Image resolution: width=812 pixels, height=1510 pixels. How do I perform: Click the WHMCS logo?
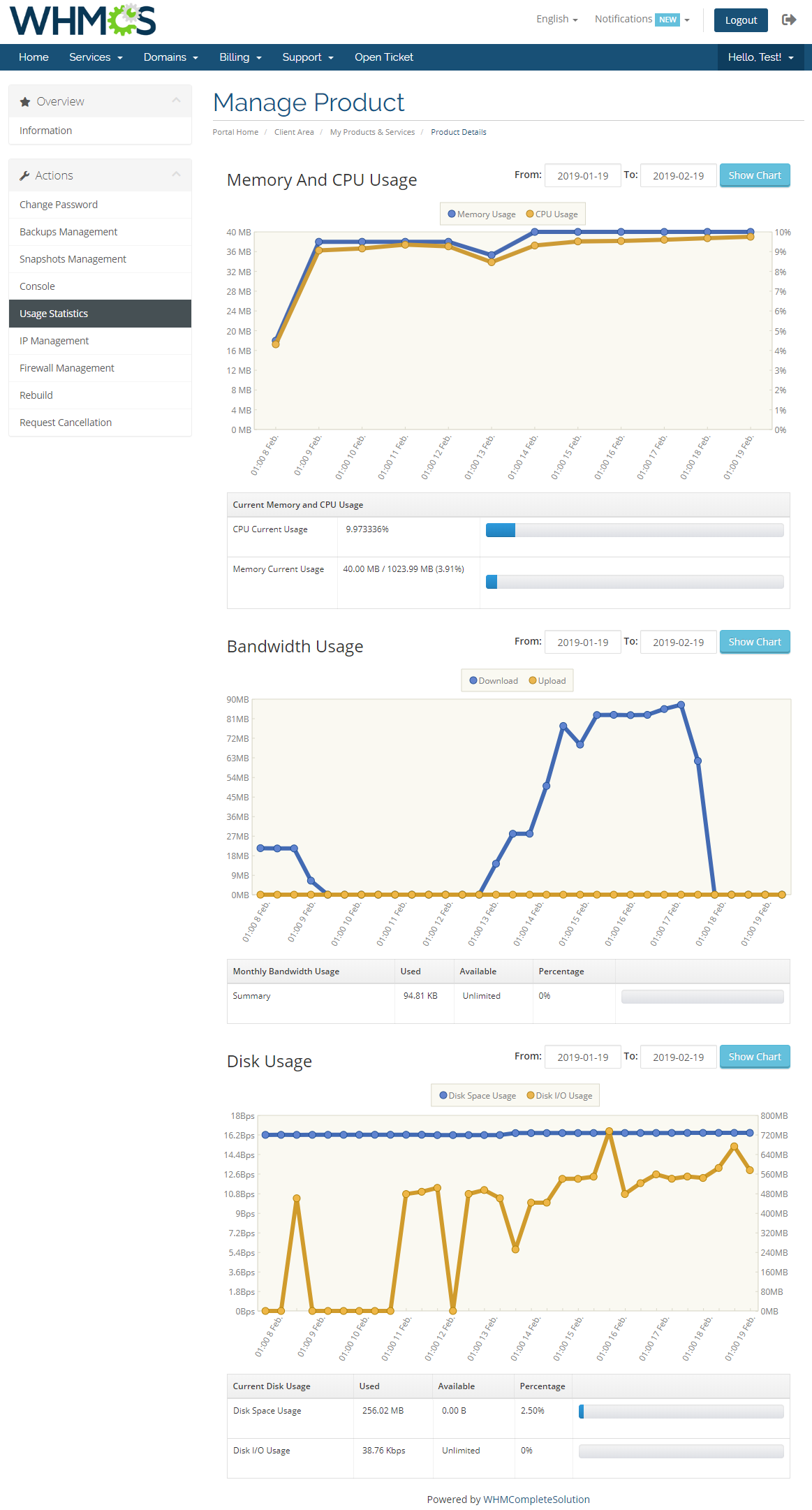click(82, 20)
